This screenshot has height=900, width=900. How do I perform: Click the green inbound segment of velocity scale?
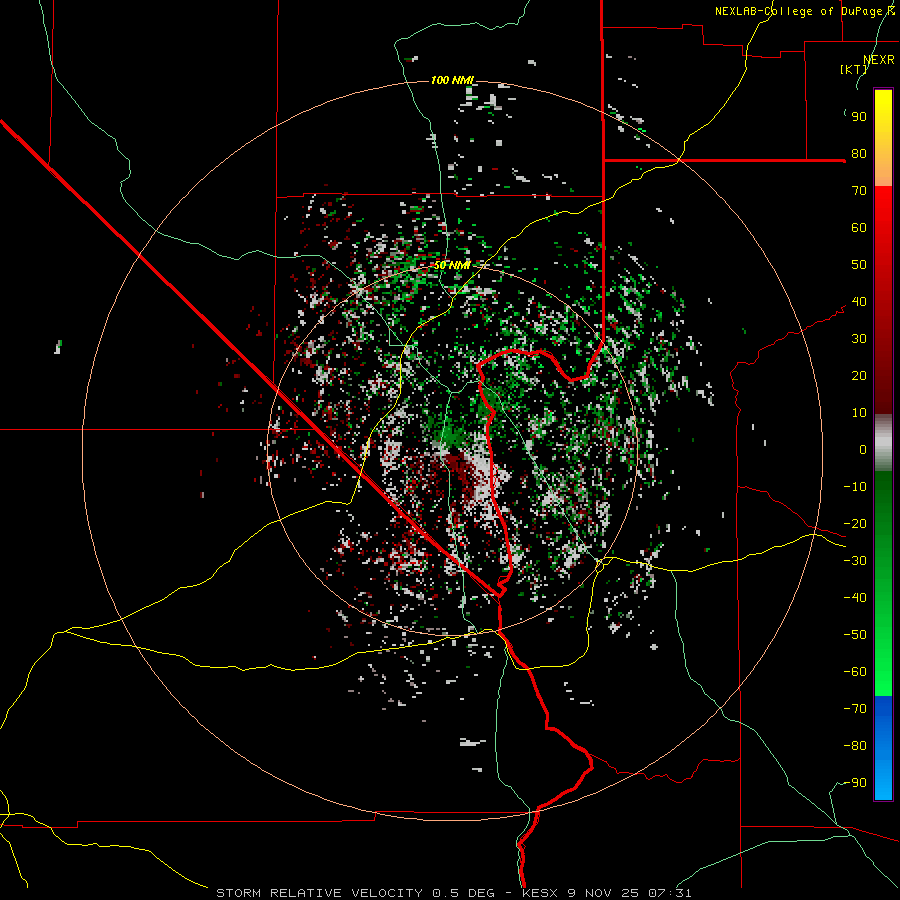[883, 583]
